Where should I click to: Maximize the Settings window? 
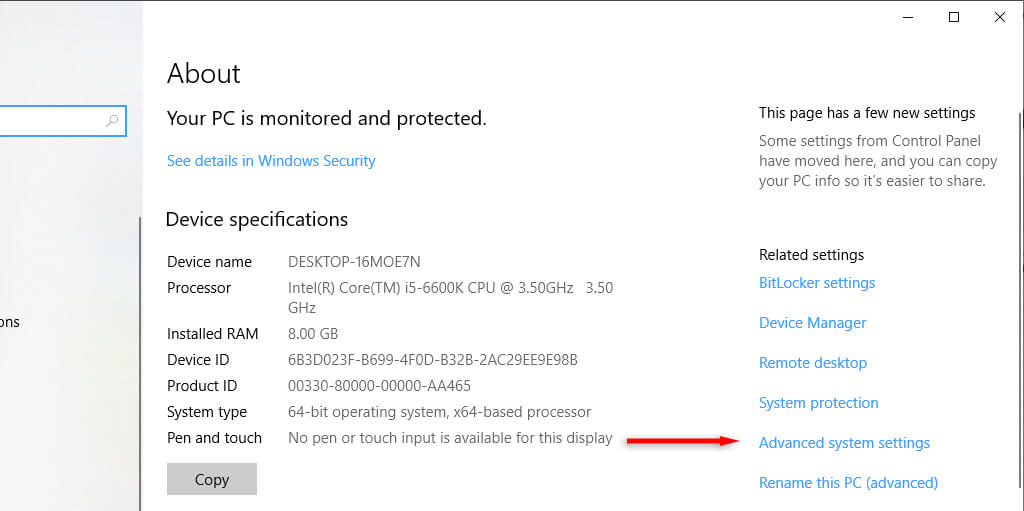(x=954, y=17)
